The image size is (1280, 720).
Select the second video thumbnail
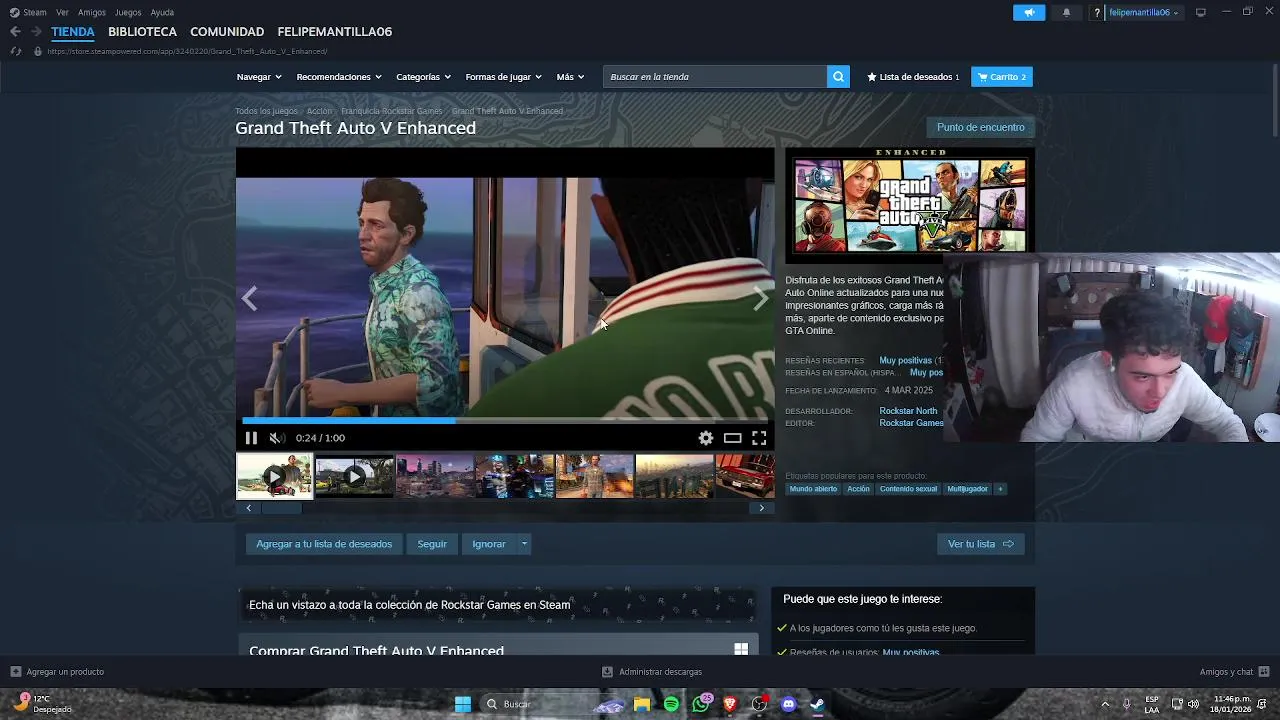pos(354,476)
